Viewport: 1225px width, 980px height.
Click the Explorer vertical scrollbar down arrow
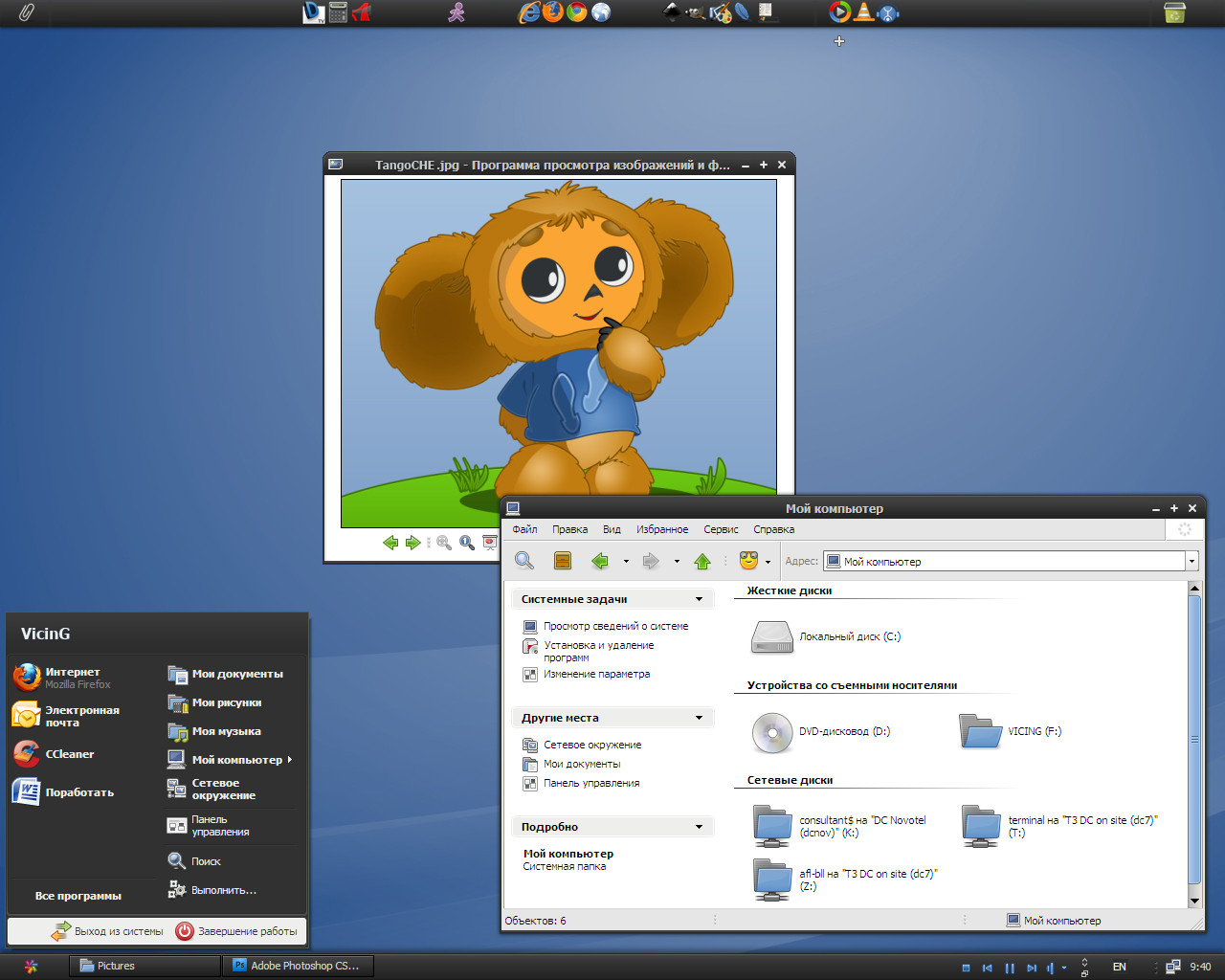1193,901
